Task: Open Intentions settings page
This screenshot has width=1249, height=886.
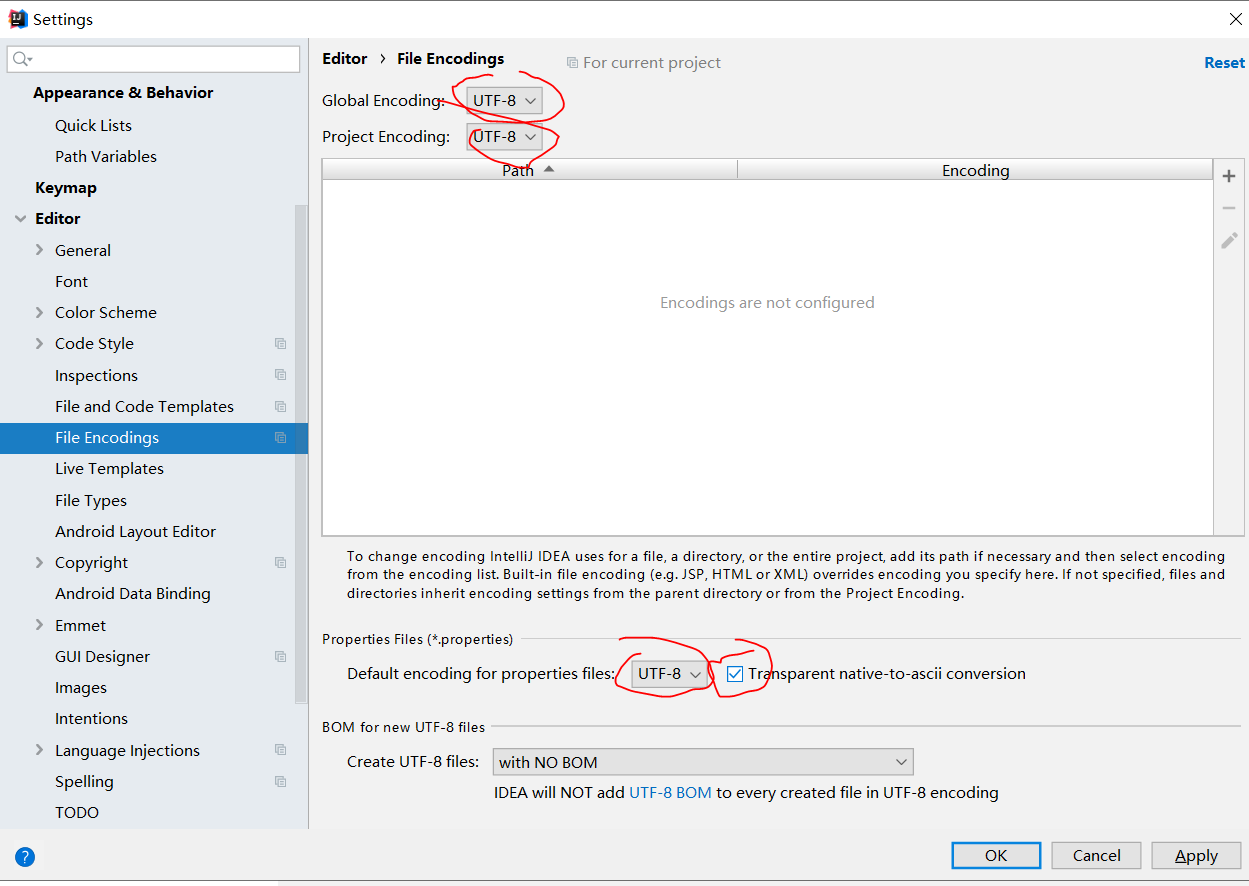Action: click(x=91, y=718)
